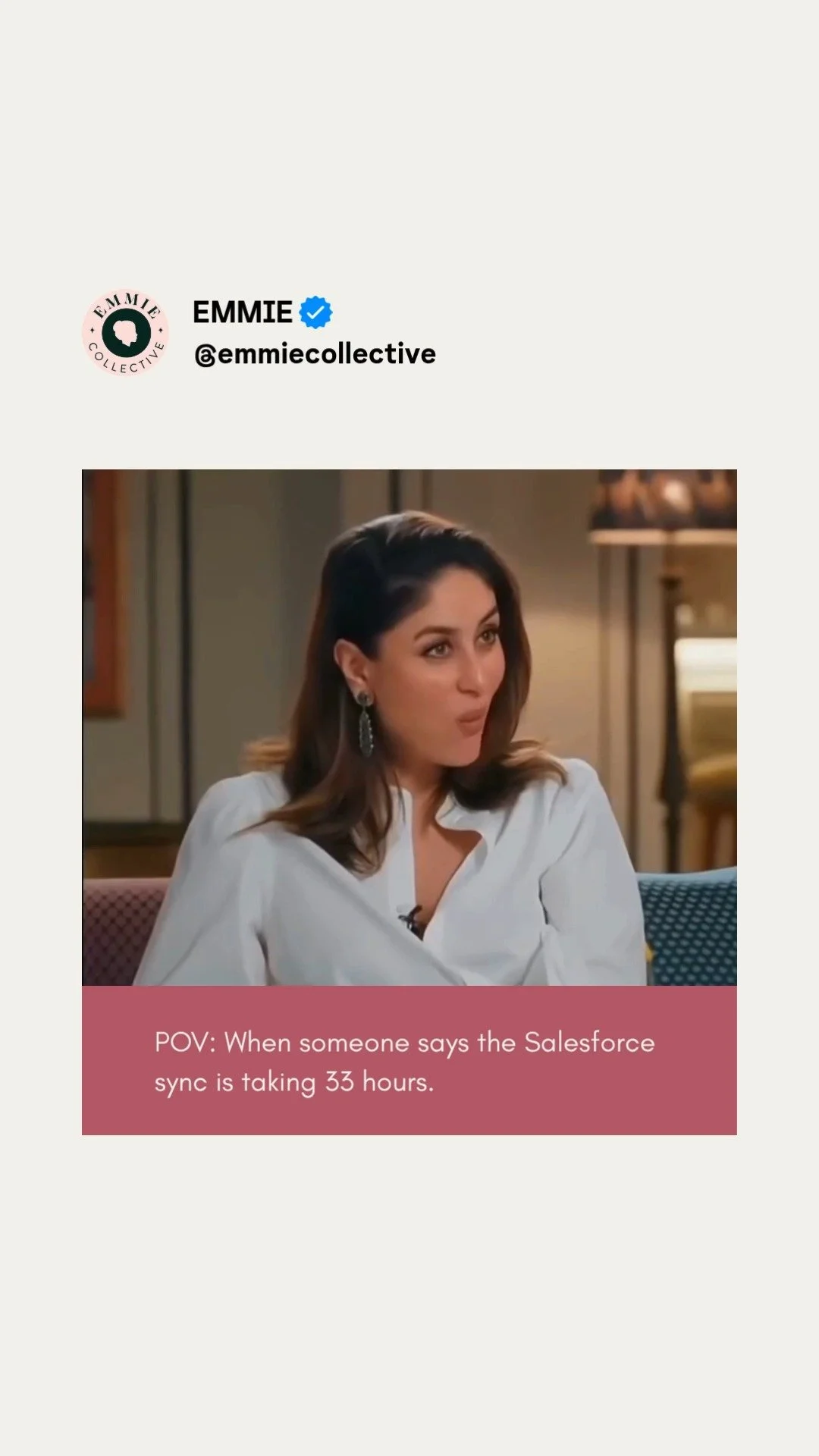819x1456 pixels.
Task: Click empty beige area above profile header
Action: point(409,144)
